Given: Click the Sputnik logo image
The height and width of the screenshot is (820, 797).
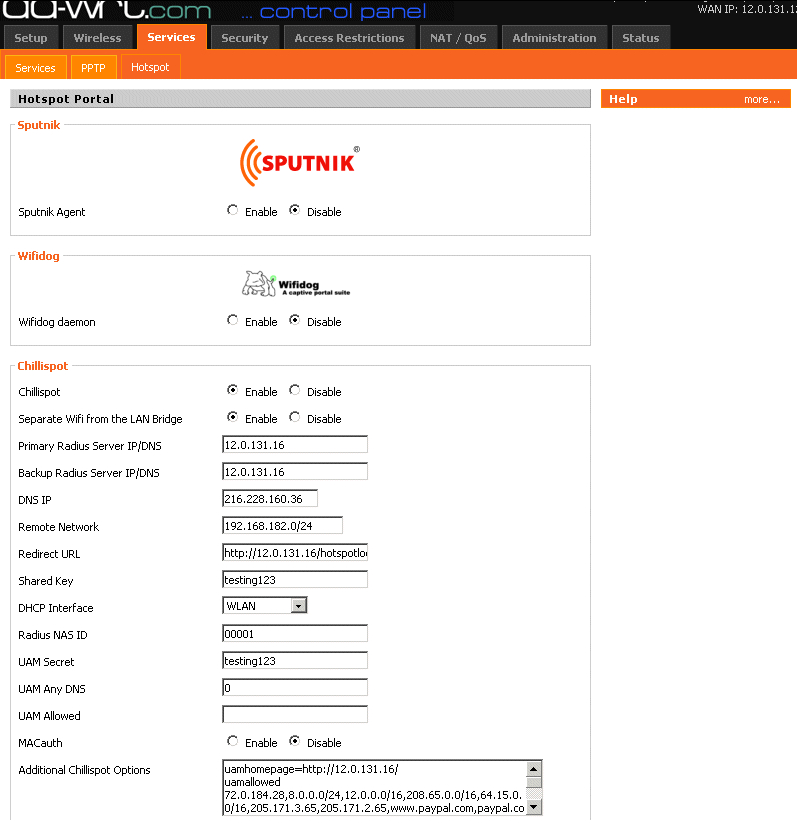Looking at the screenshot, I should click(x=299, y=160).
